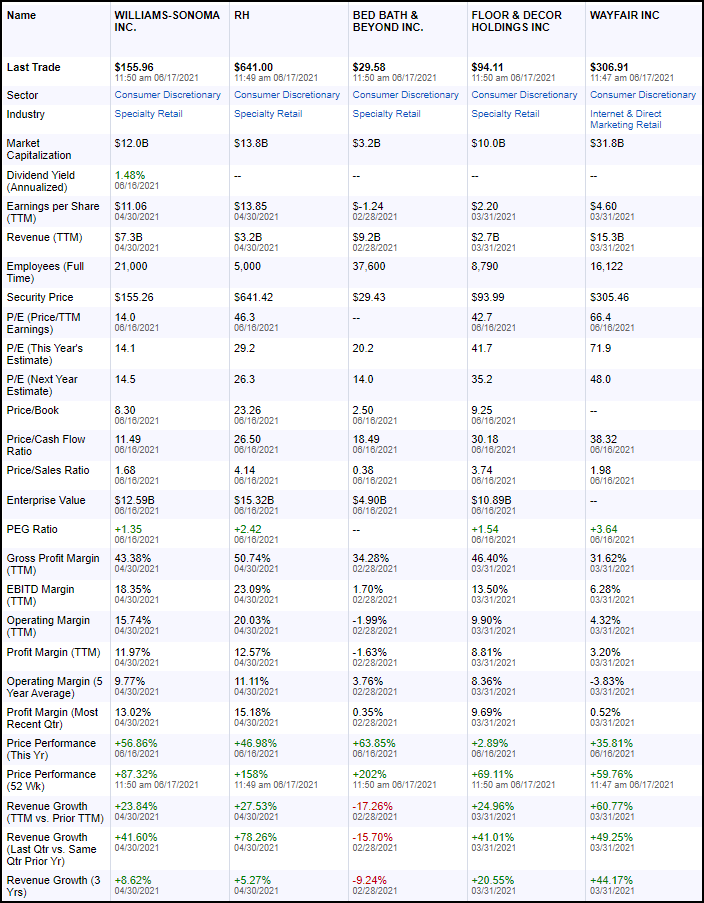This screenshot has width=704, height=903.
Task: Click the Employees (Full Time) label
Action: tap(46, 272)
